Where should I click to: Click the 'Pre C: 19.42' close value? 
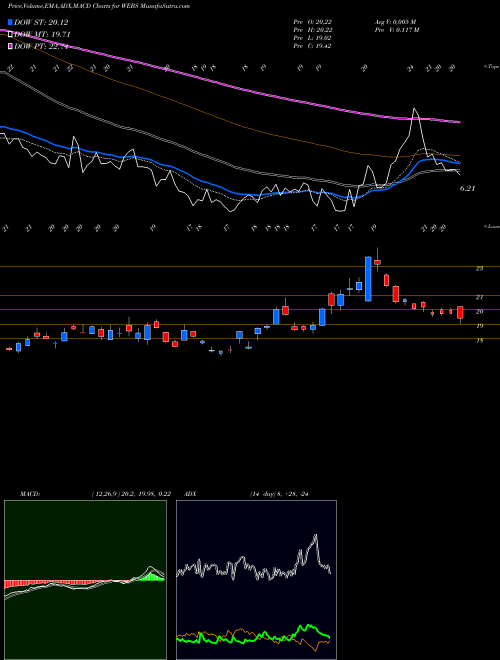tap(313, 46)
